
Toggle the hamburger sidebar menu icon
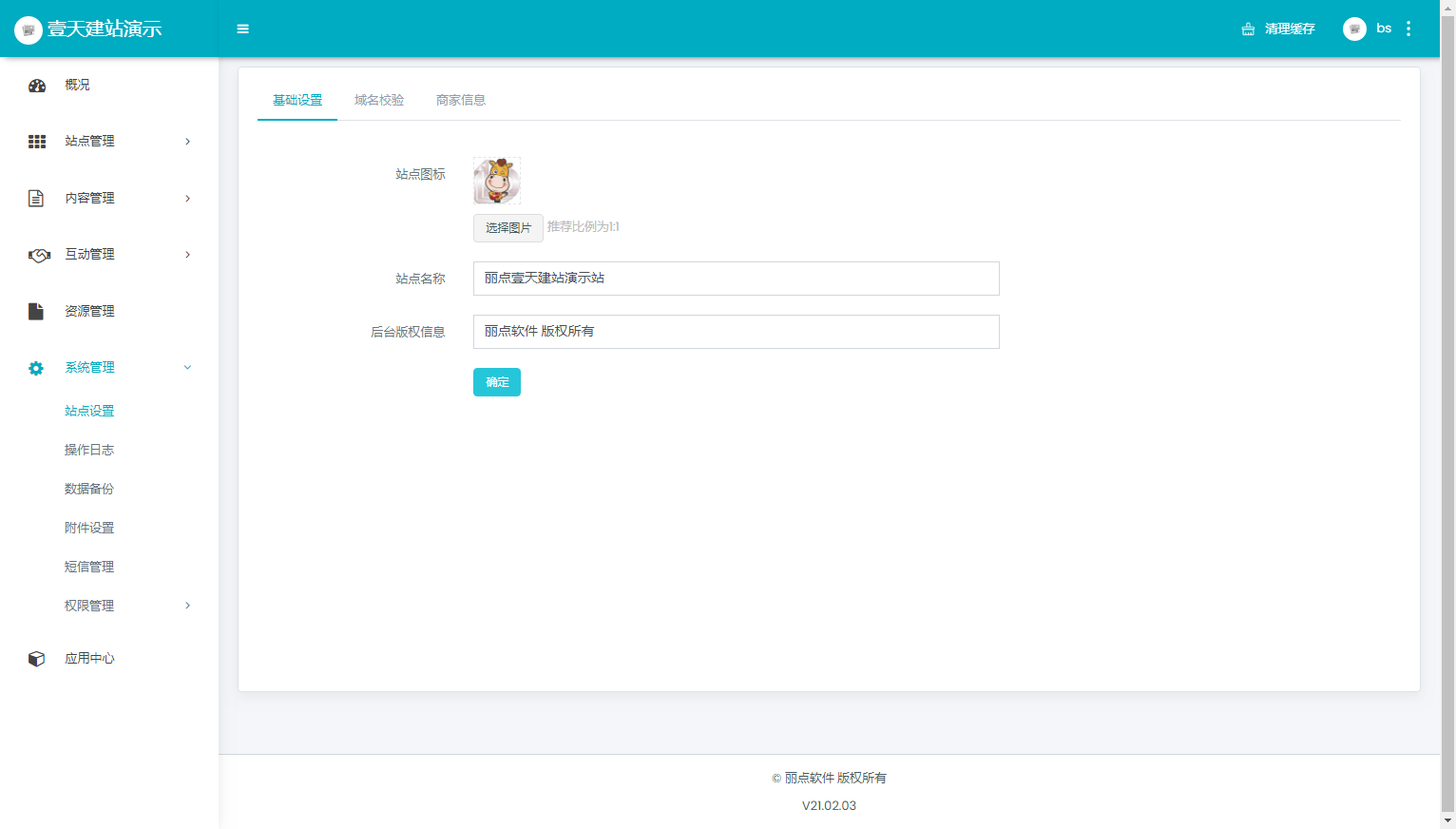tap(243, 29)
